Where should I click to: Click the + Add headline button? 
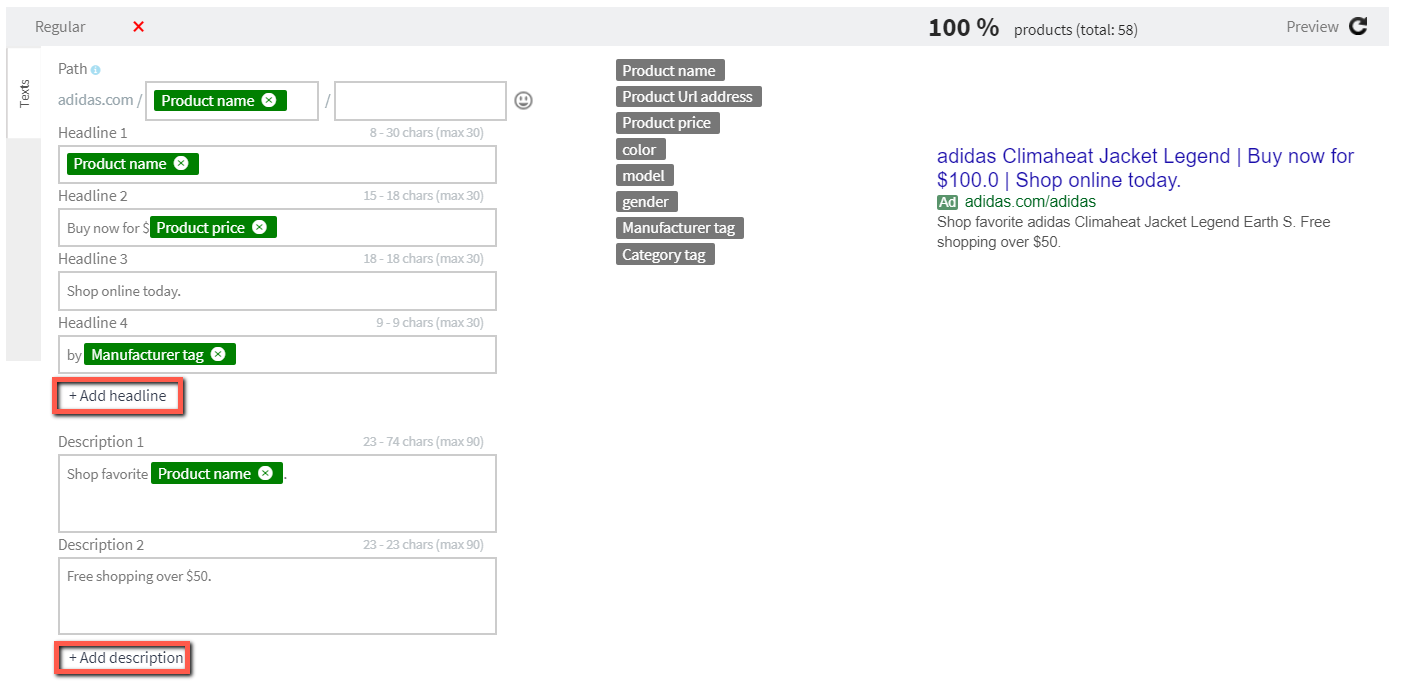[x=118, y=396]
